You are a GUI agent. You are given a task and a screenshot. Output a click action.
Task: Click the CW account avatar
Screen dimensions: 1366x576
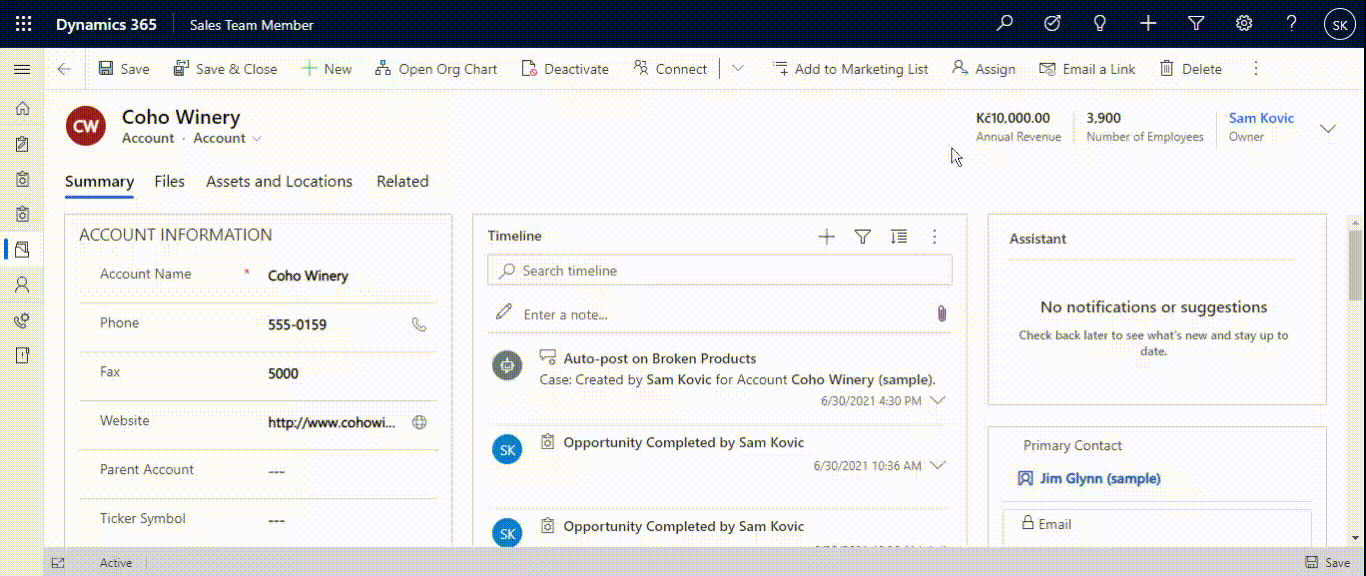point(86,126)
